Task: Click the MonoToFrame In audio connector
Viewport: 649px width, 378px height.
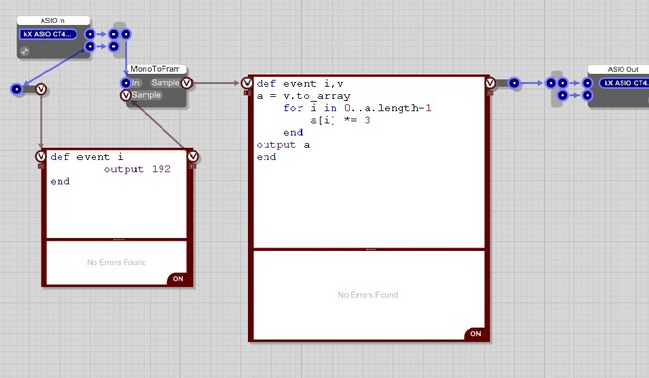Action: (x=126, y=83)
